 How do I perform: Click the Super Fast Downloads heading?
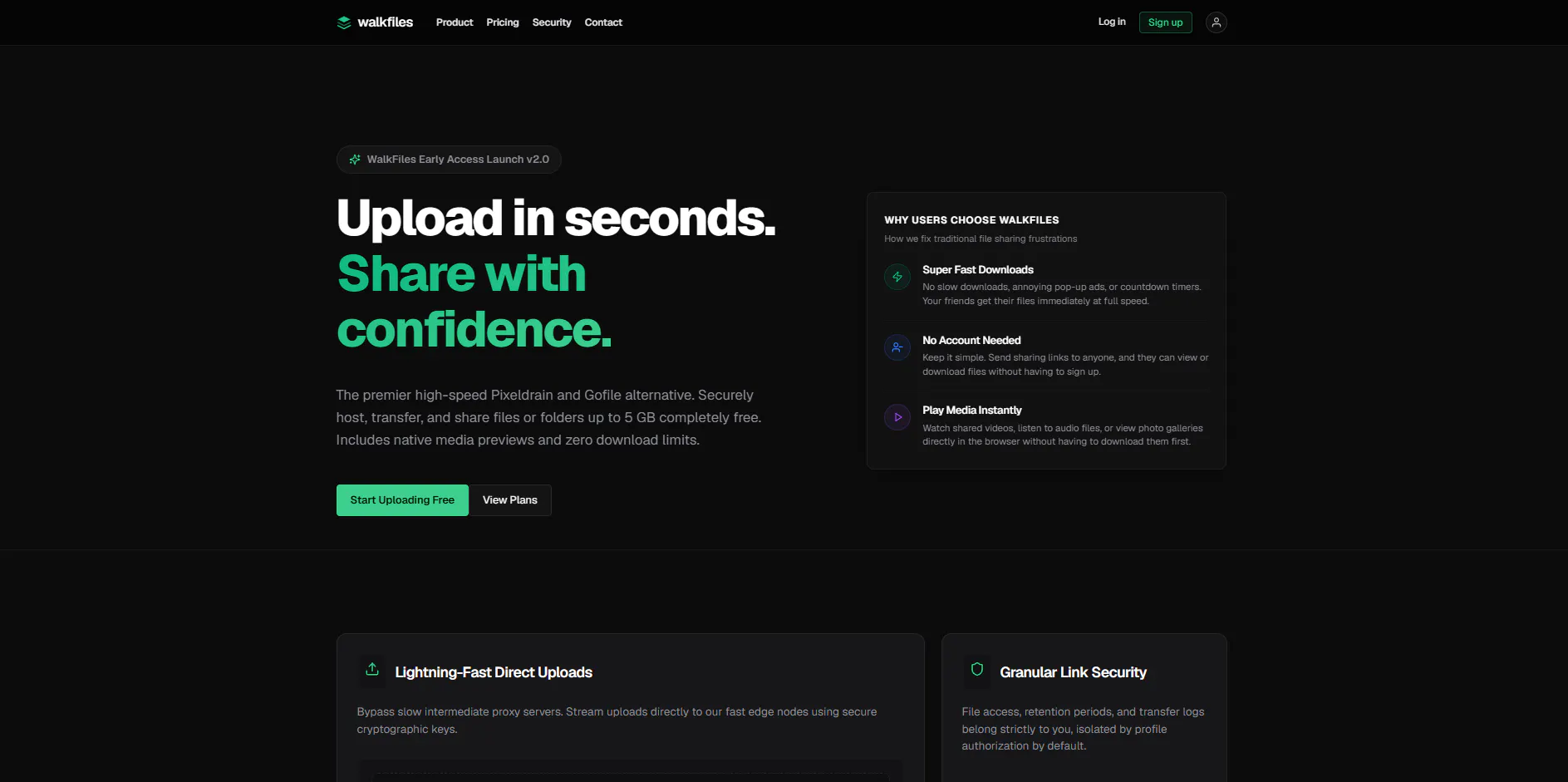(x=978, y=270)
